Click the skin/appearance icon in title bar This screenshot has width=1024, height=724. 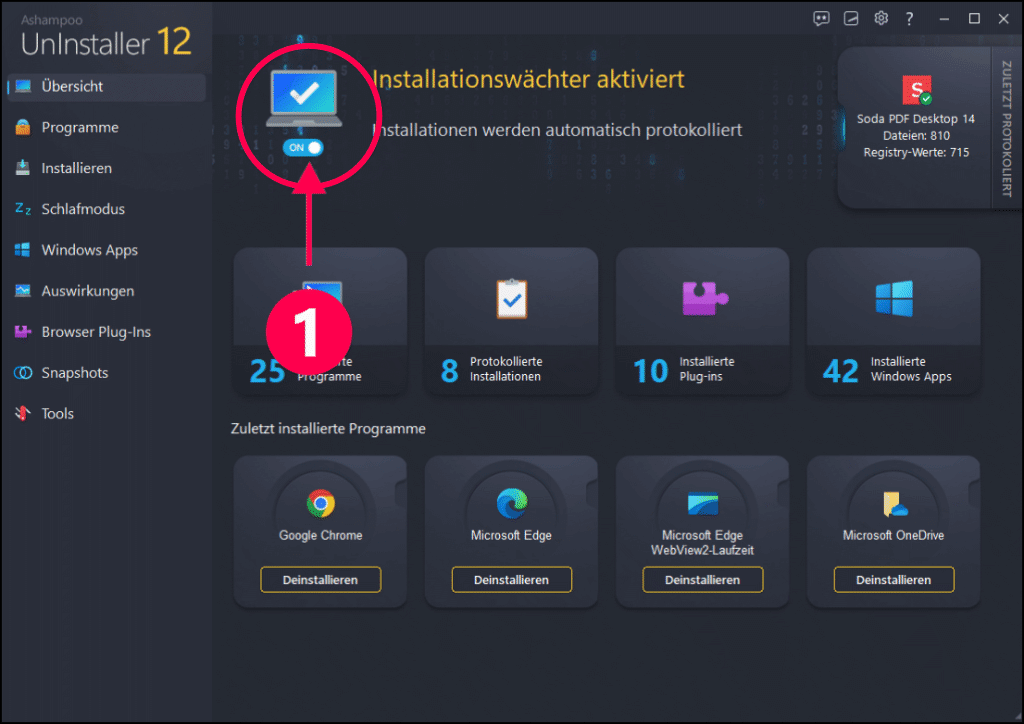coord(851,18)
